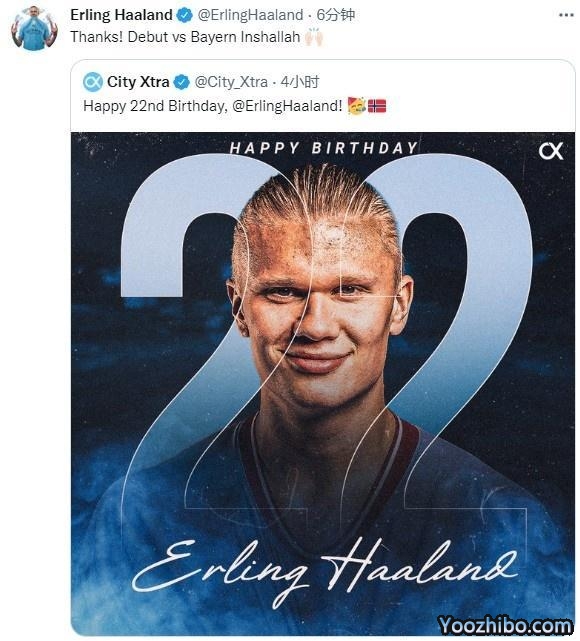Click the verified badge next to City Xtra
580x641 pixels.
coord(181,82)
